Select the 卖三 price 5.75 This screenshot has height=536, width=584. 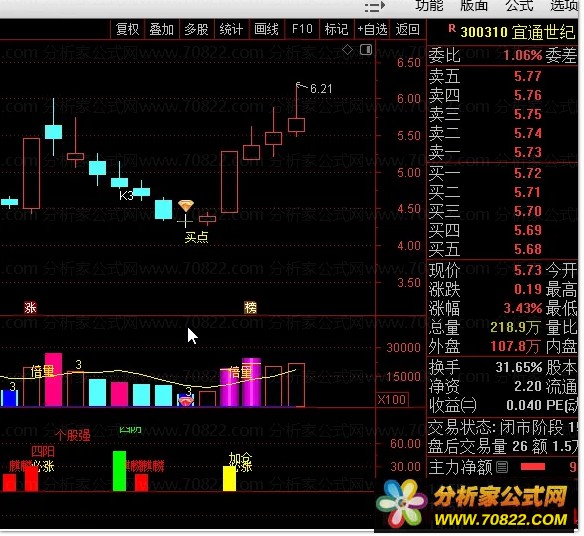pos(528,114)
